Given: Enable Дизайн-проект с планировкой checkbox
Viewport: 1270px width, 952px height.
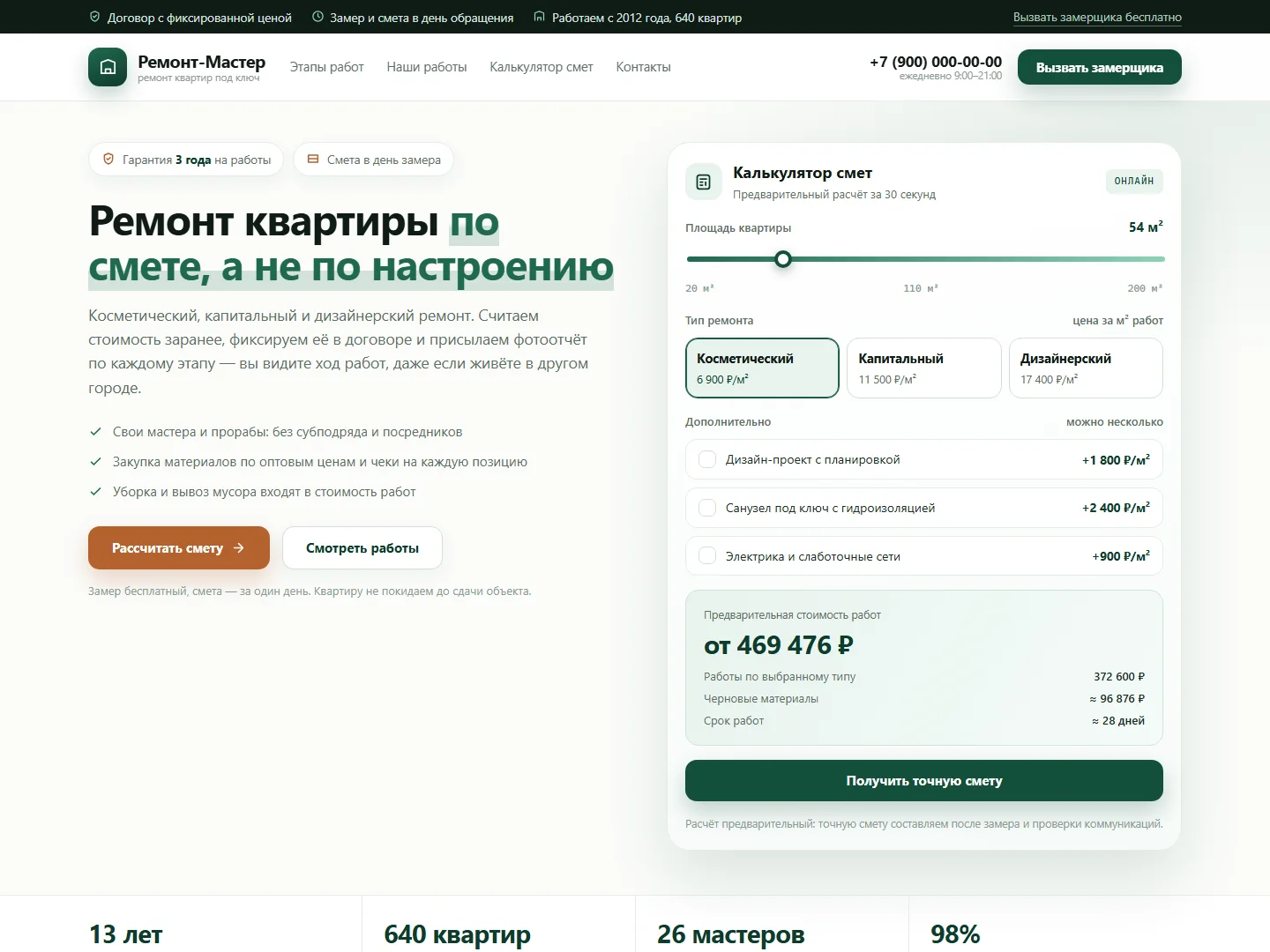Looking at the screenshot, I should pyautogui.click(x=707, y=459).
